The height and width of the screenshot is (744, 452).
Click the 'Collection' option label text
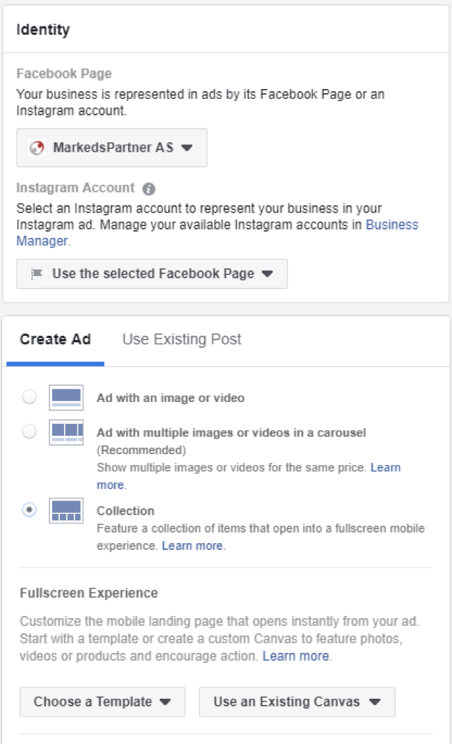pos(126,511)
